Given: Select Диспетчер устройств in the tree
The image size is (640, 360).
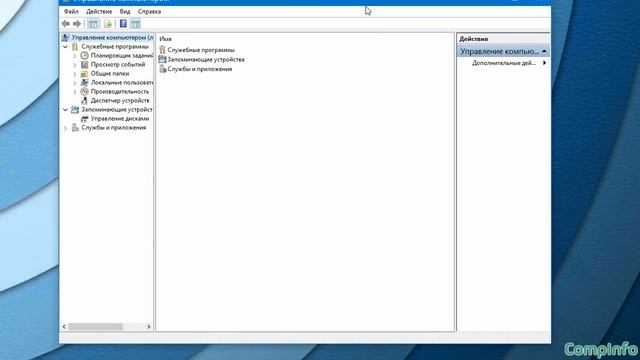Looking at the screenshot, I should tap(120, 100).
